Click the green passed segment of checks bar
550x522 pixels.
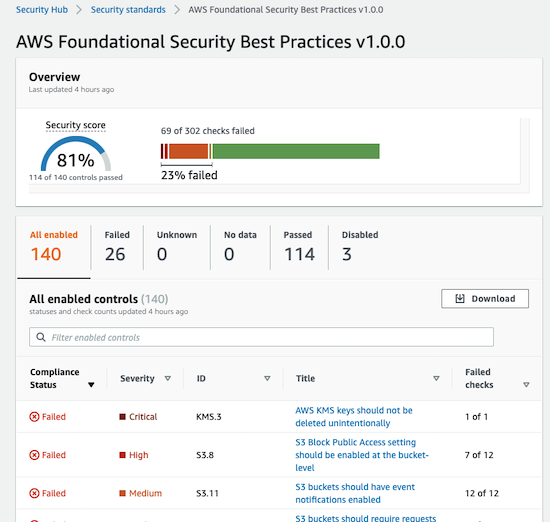pos(296,151)
